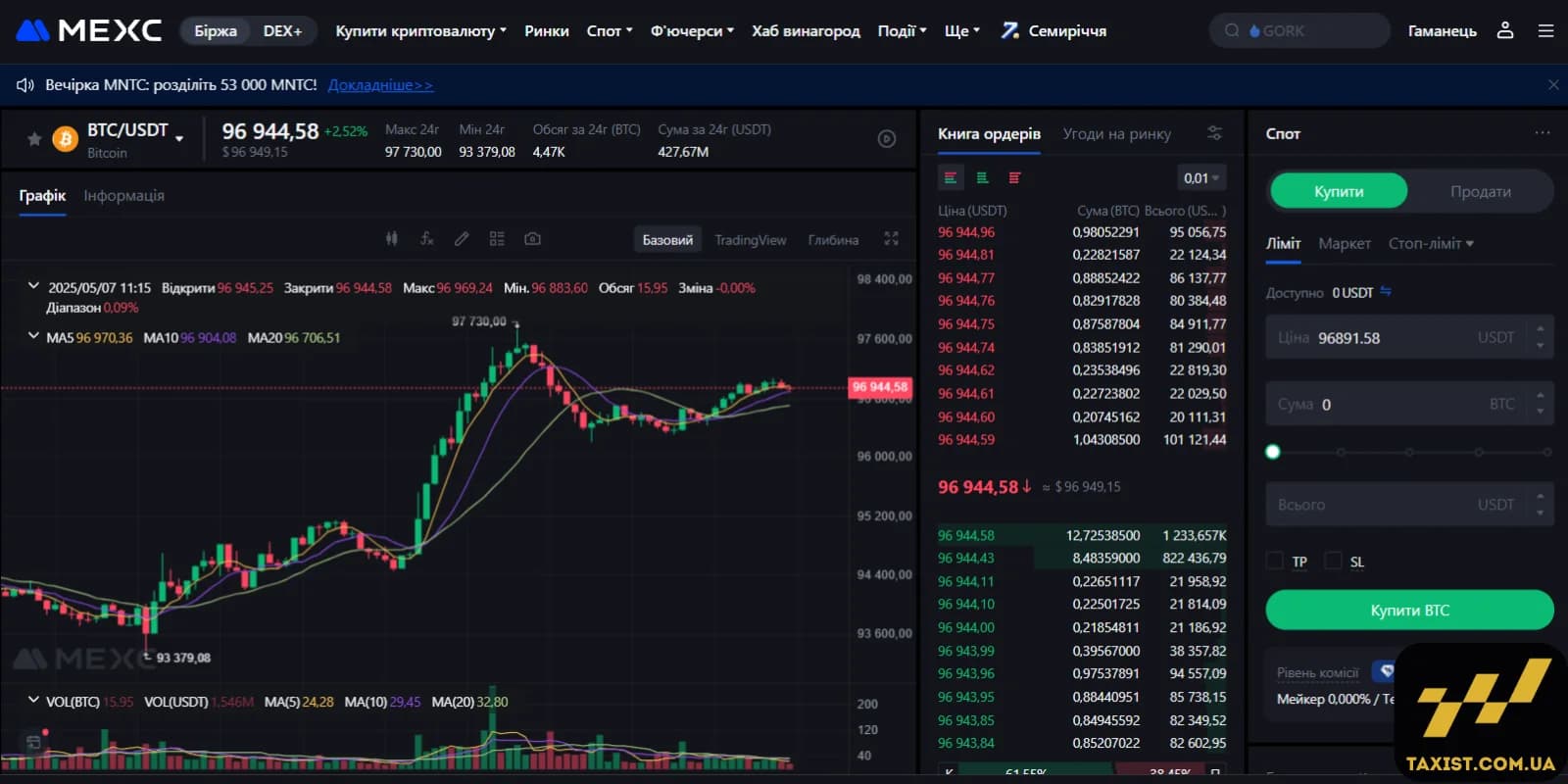Click the Bitcoin coin icon
The image size is (1568, 784).
[x=66, y=139]
